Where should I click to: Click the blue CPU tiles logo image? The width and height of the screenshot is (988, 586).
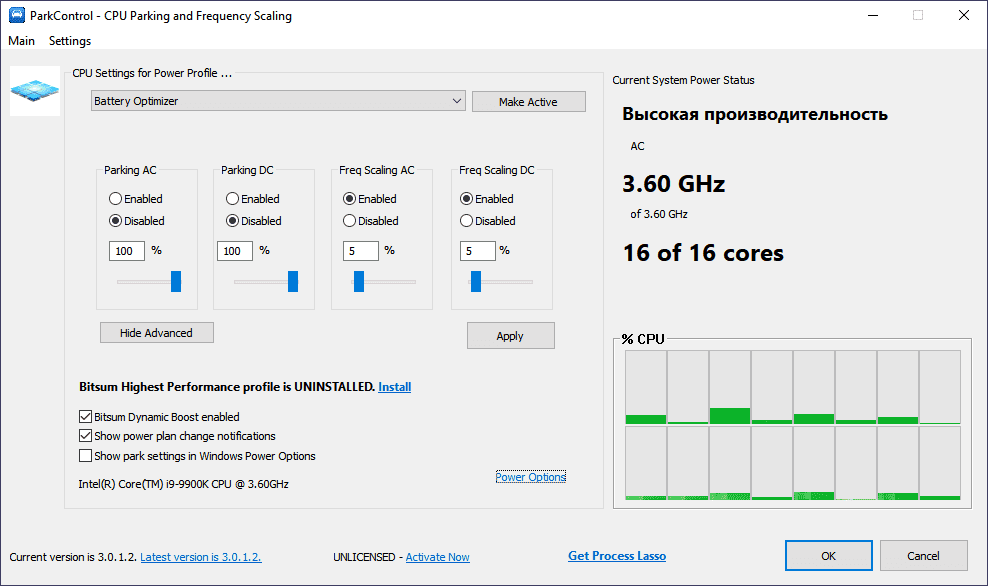point(35,91)
